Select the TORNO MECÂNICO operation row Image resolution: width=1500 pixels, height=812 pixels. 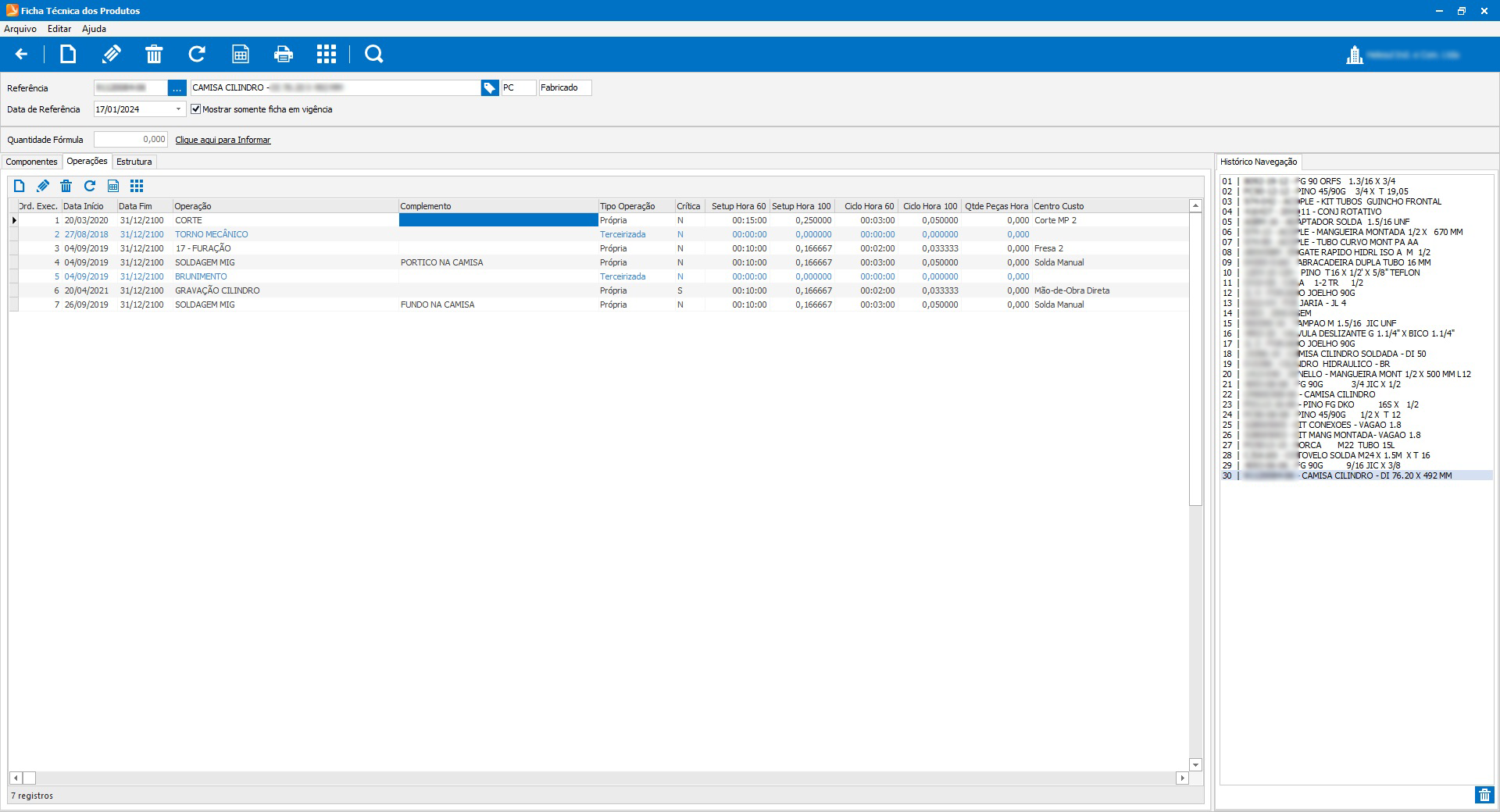pos(598,234)
